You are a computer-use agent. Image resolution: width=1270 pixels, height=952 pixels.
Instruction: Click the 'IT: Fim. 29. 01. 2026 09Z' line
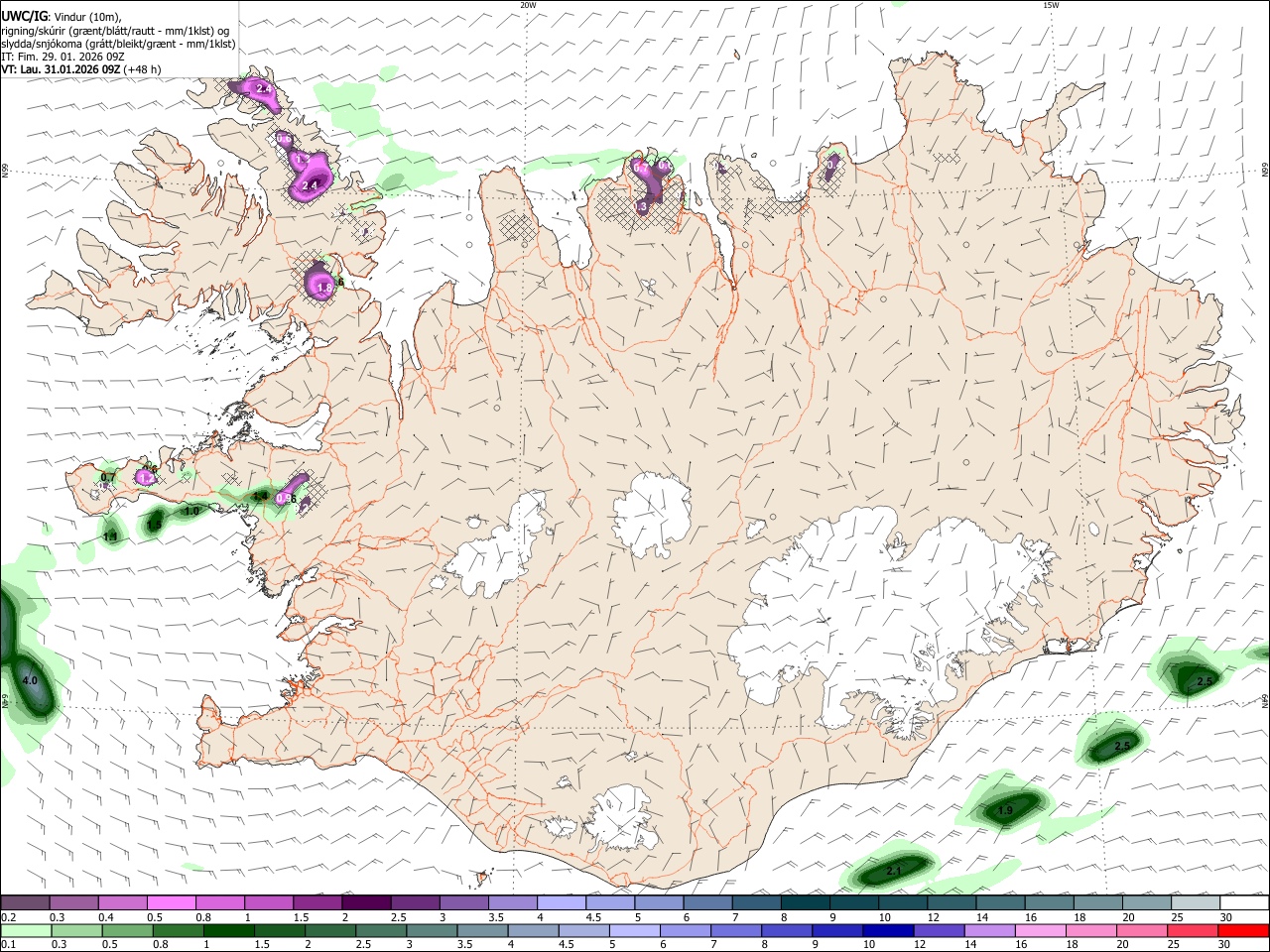(x=62, y=57)
